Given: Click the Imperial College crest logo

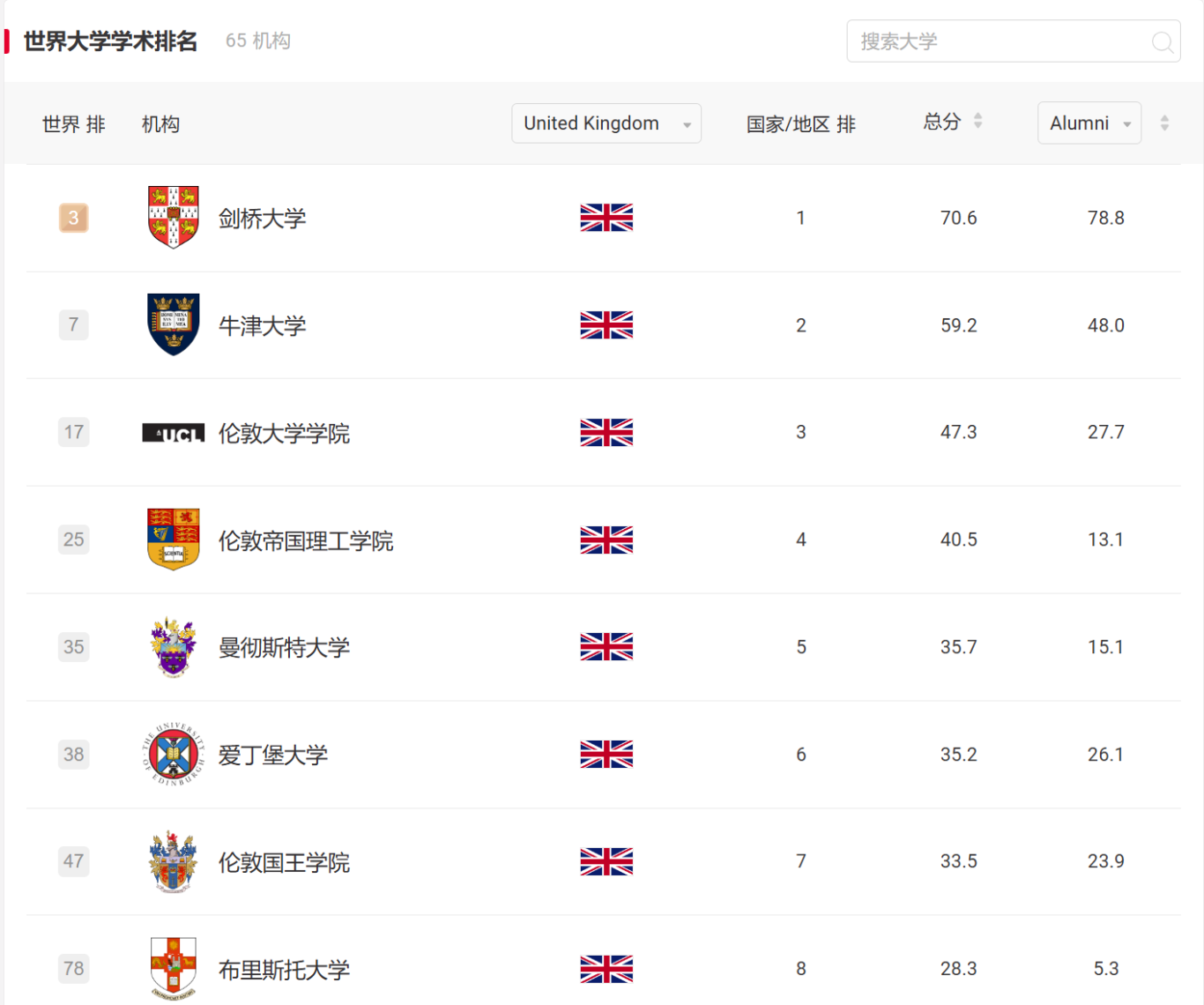Looking at the screenshot, I should (x=174, y=540).
